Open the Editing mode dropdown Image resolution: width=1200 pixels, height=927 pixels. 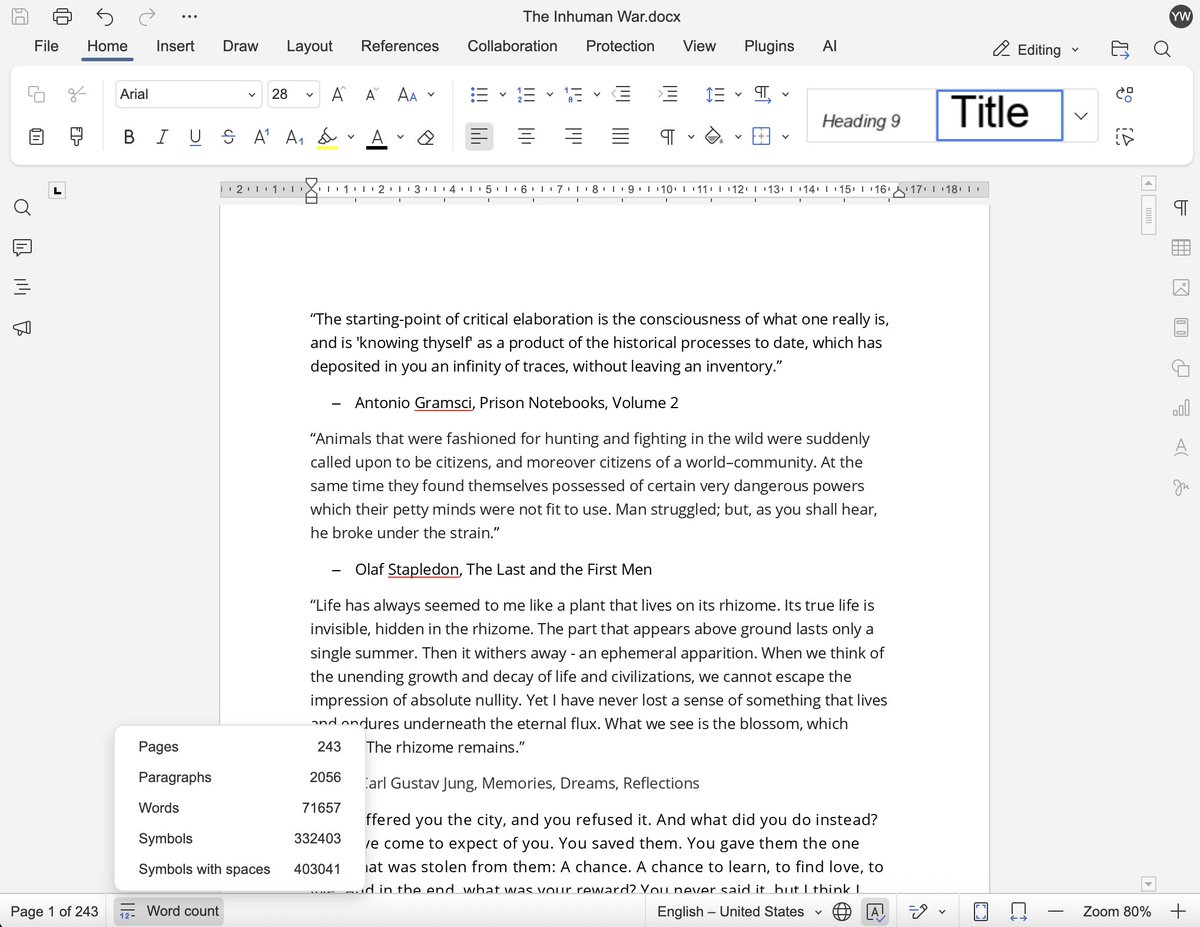(1036, 49)
